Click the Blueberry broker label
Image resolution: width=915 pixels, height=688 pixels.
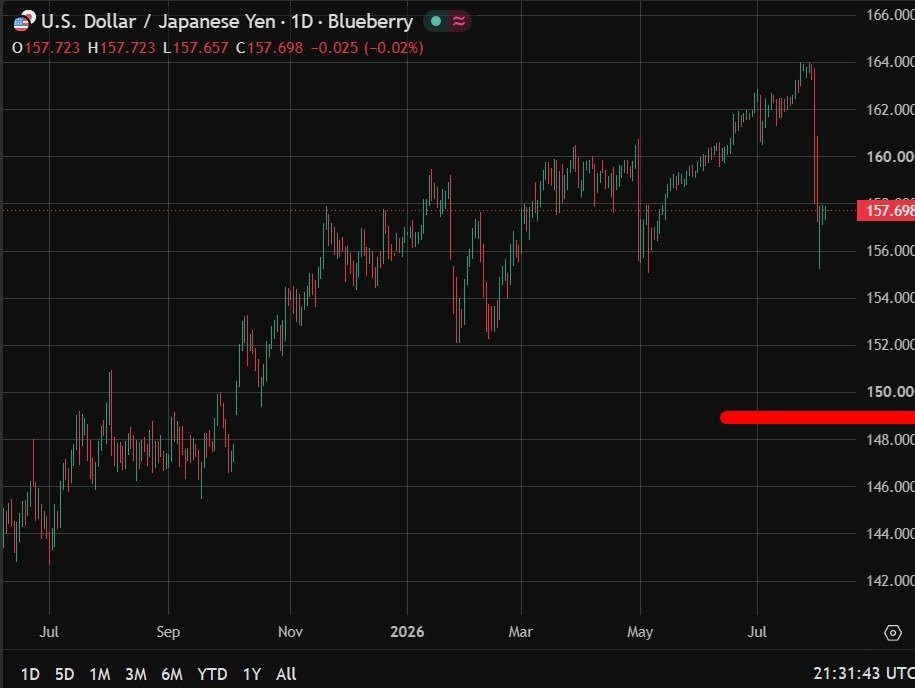pos(371,22)
